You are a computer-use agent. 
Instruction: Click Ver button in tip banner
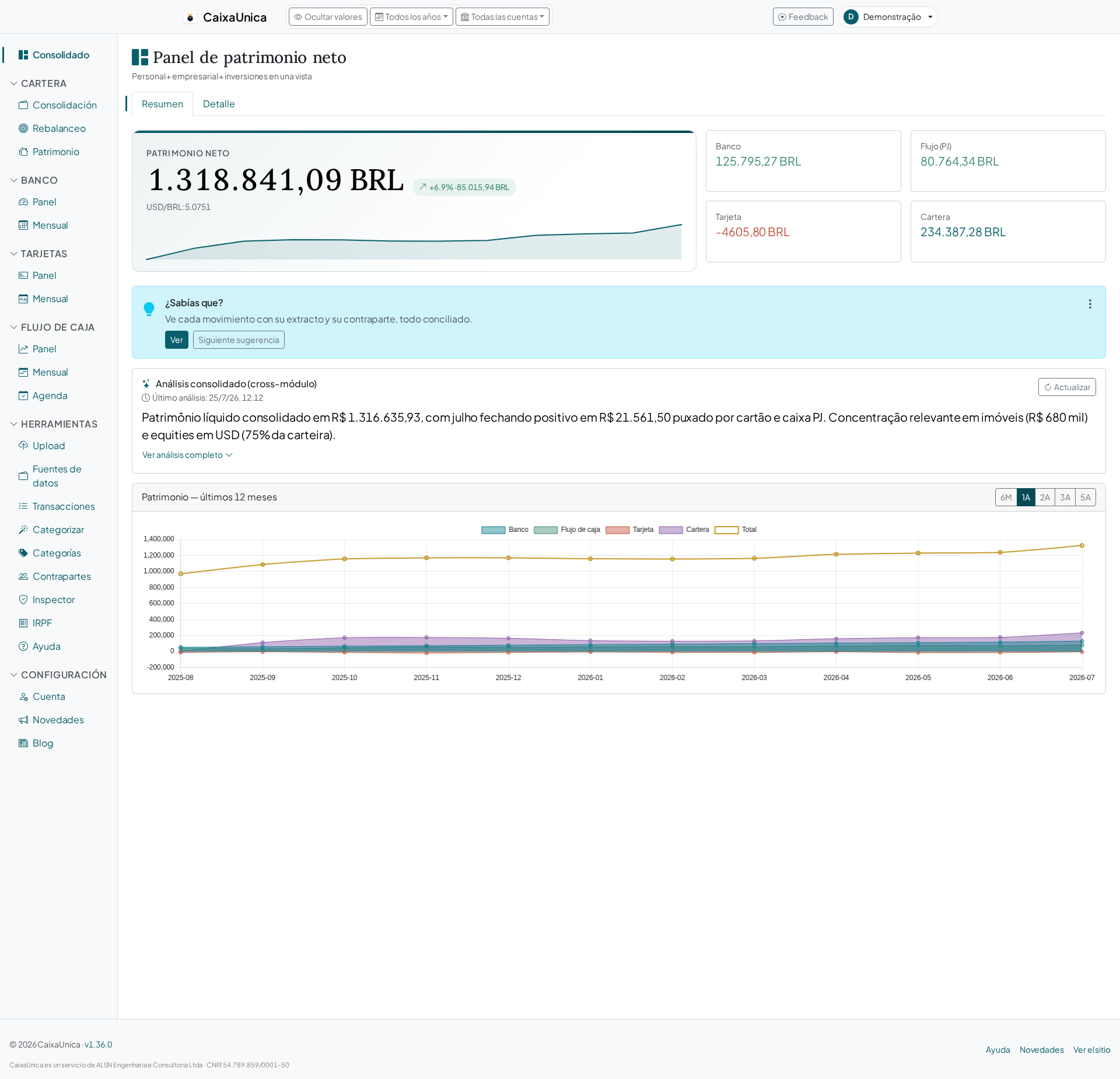pyautogui.click(x=177, y=340)
